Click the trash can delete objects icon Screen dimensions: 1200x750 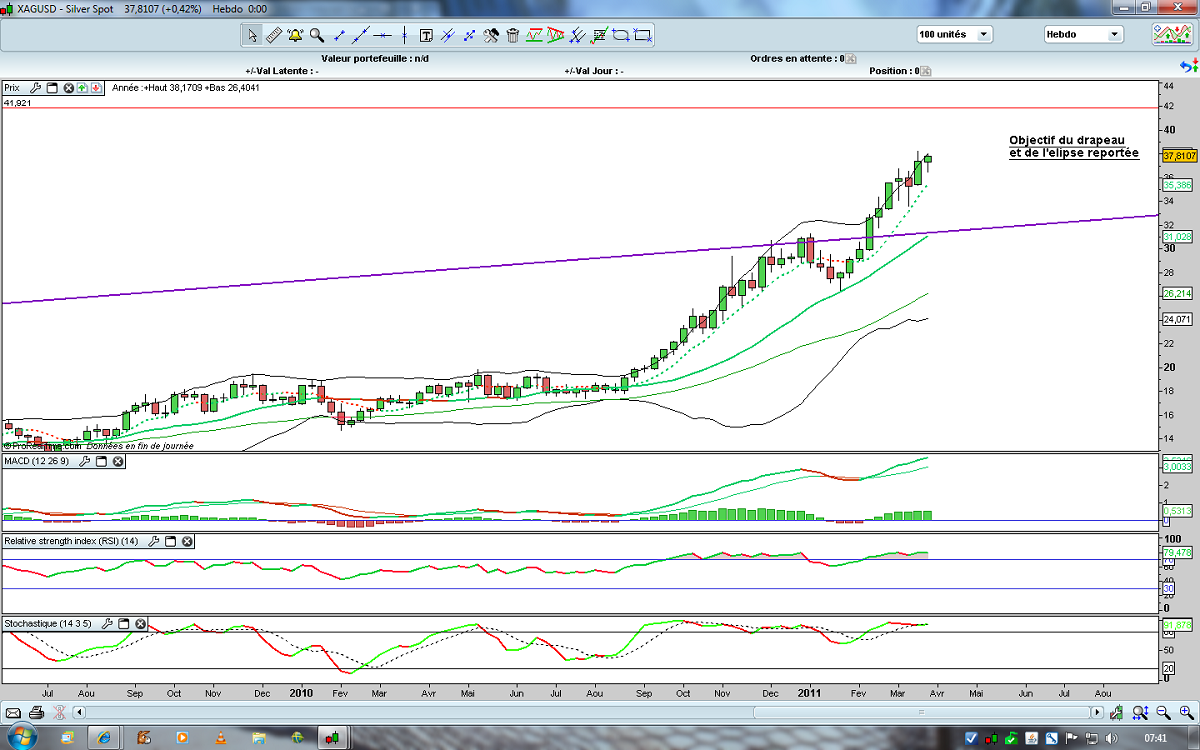coord(513,35)
